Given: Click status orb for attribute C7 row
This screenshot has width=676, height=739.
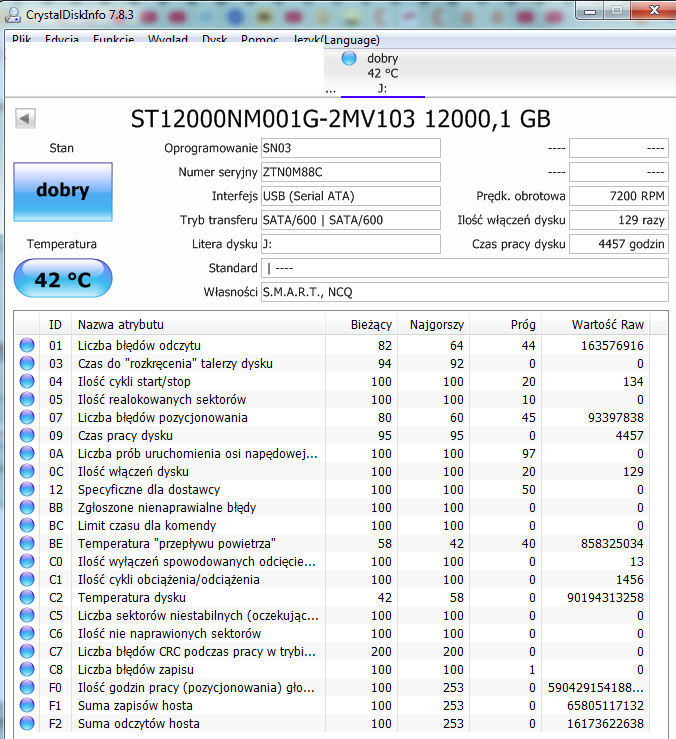Looking at the screenshot, I should [x=27, y=651].
